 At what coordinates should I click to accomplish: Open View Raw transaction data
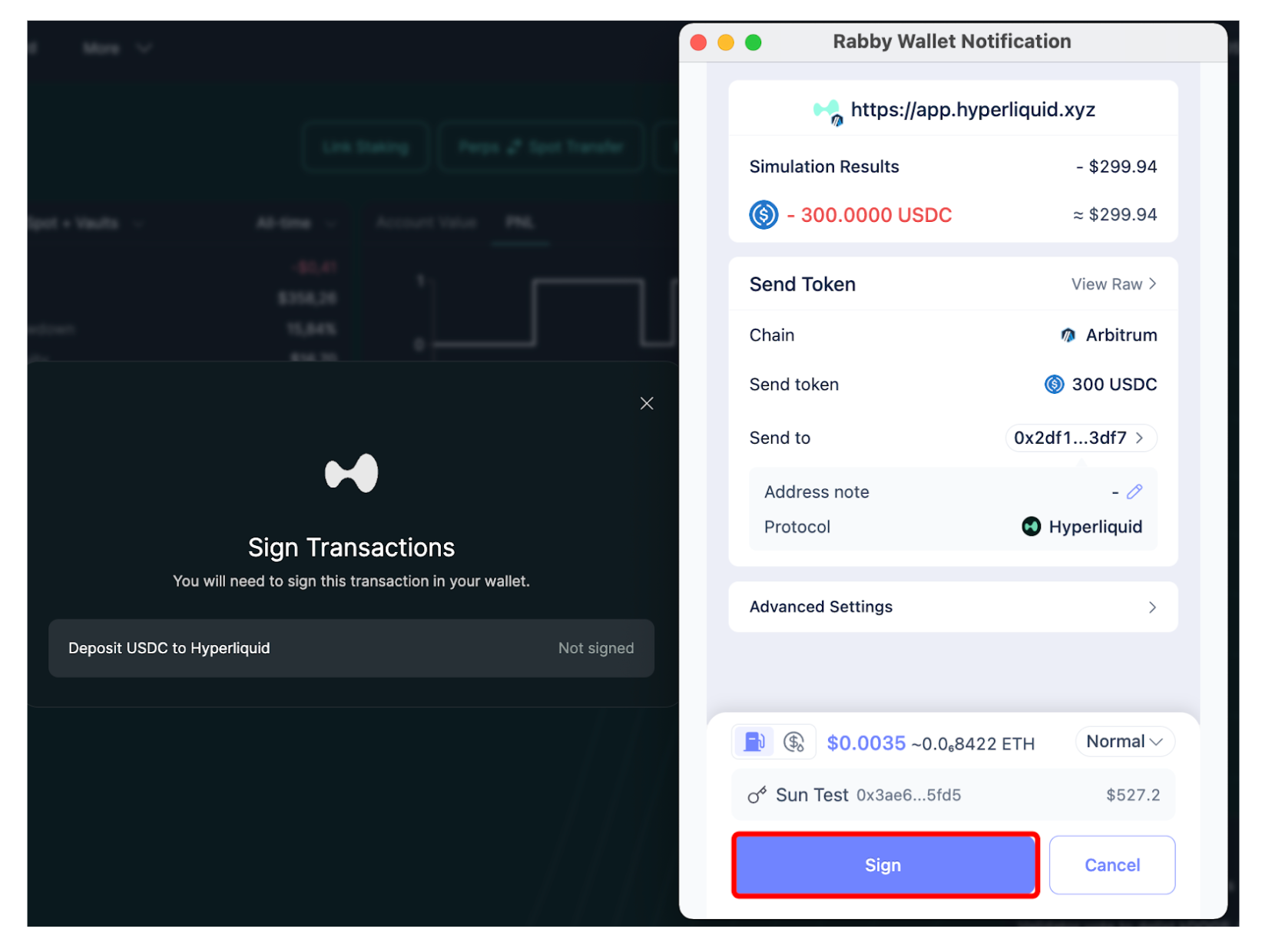pyautogui.click(x=1113, y=284)
